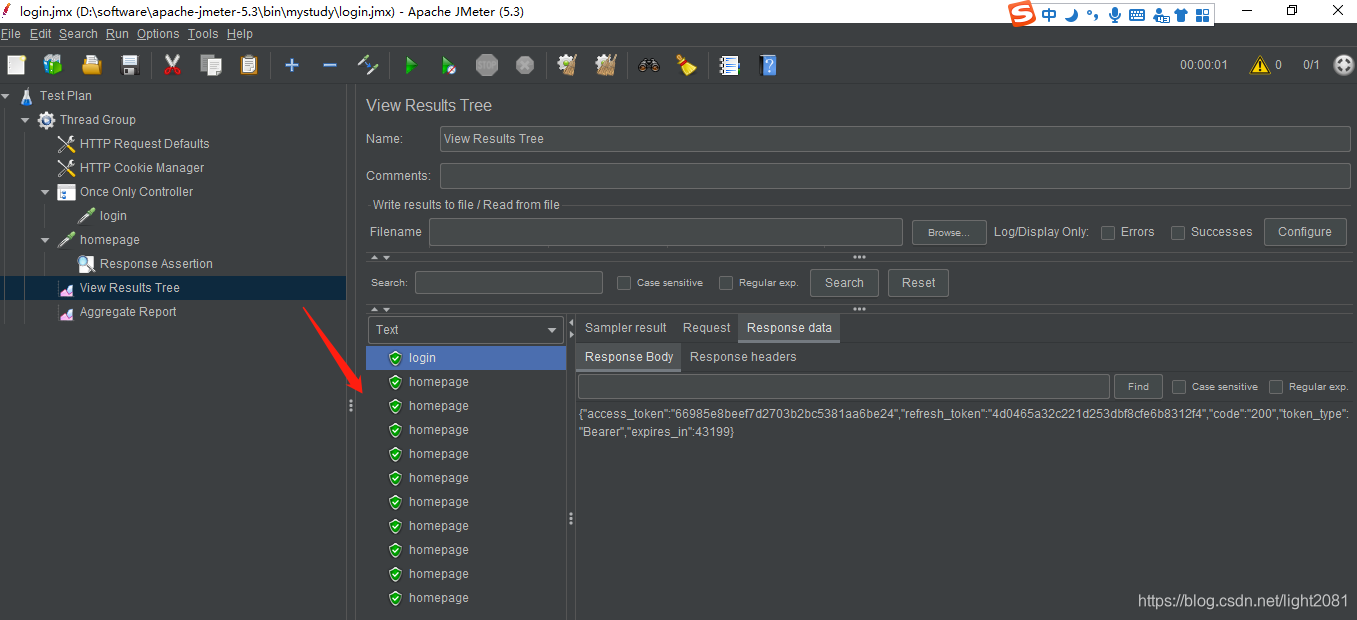The image size is (1357, 620).
Task: Click the Search button
Action: pos(844,283)
